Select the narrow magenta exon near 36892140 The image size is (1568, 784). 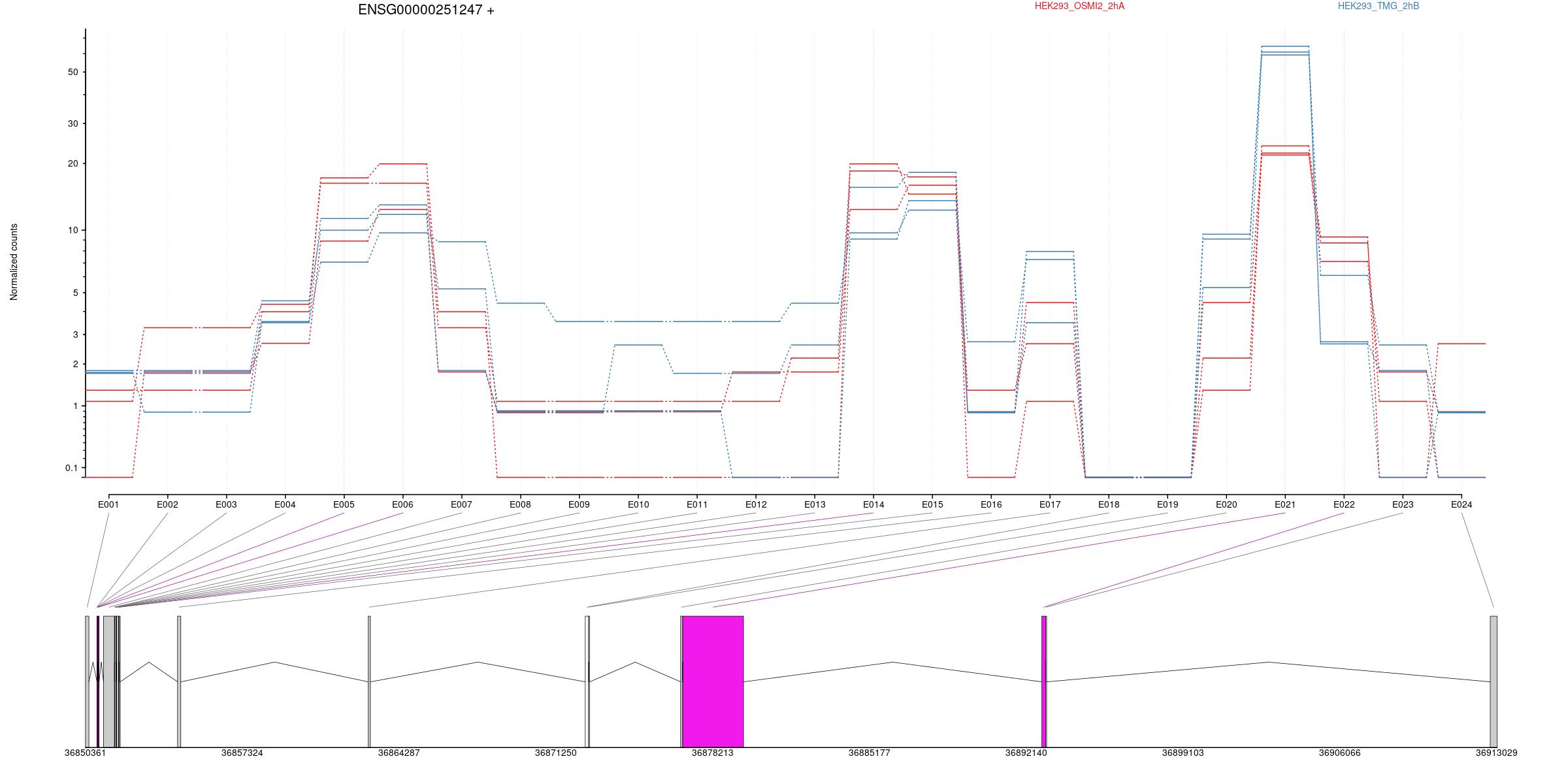(x=1044, y=681)
